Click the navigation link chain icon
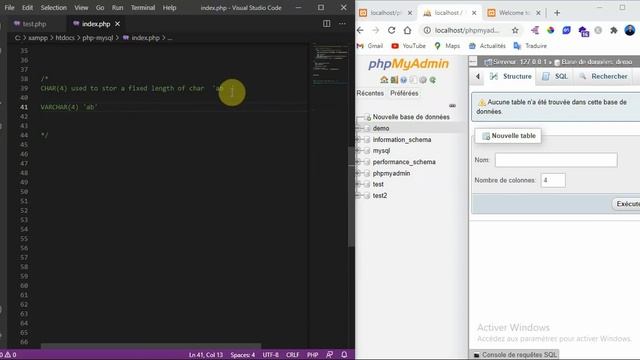 click(452, 105)
